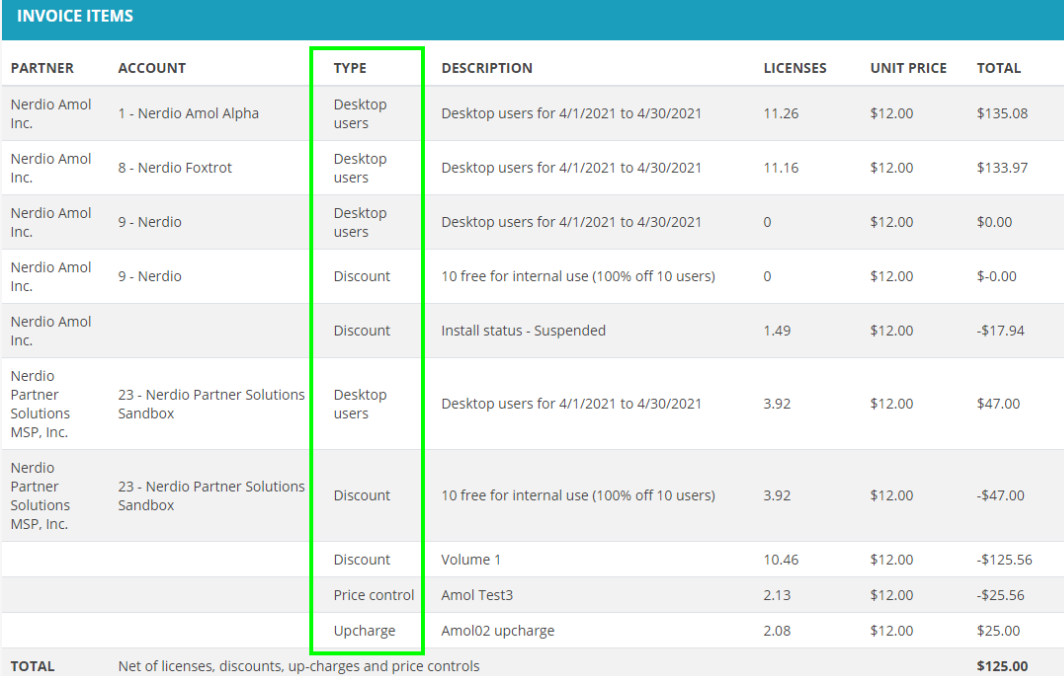Click the TOTAL label in the footer row

33,666
